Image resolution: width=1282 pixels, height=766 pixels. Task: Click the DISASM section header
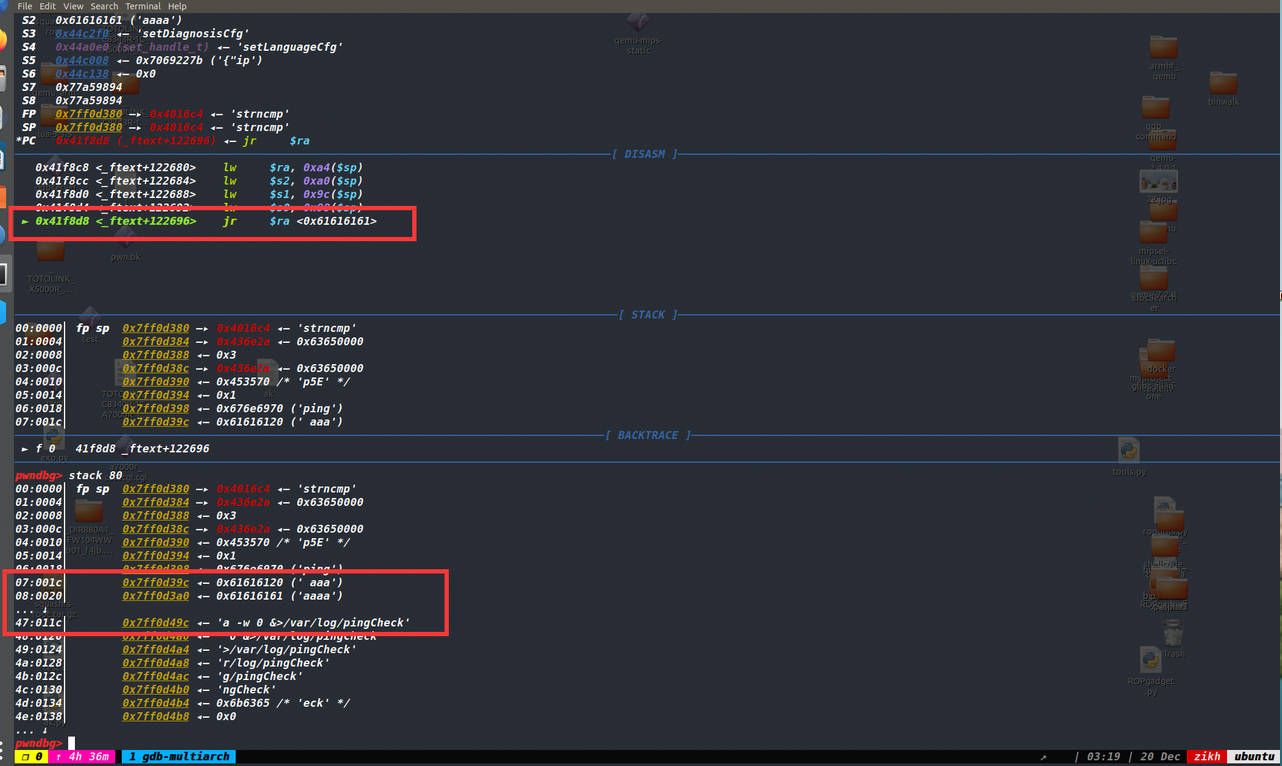click(x=645, y=154)
